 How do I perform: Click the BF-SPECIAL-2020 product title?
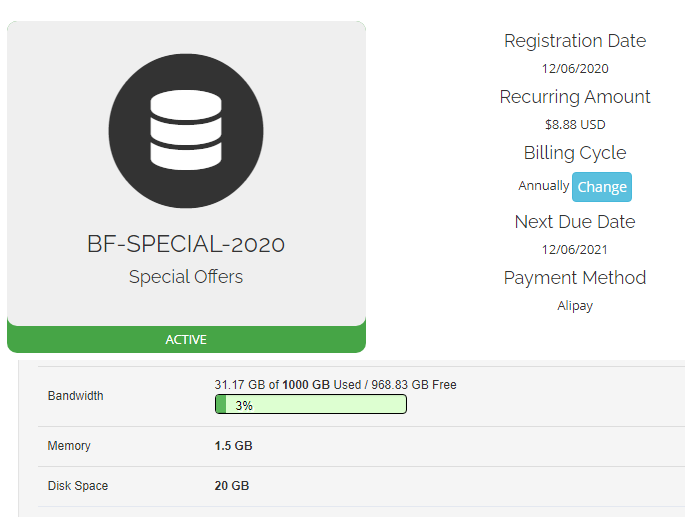tap(186, 244)
